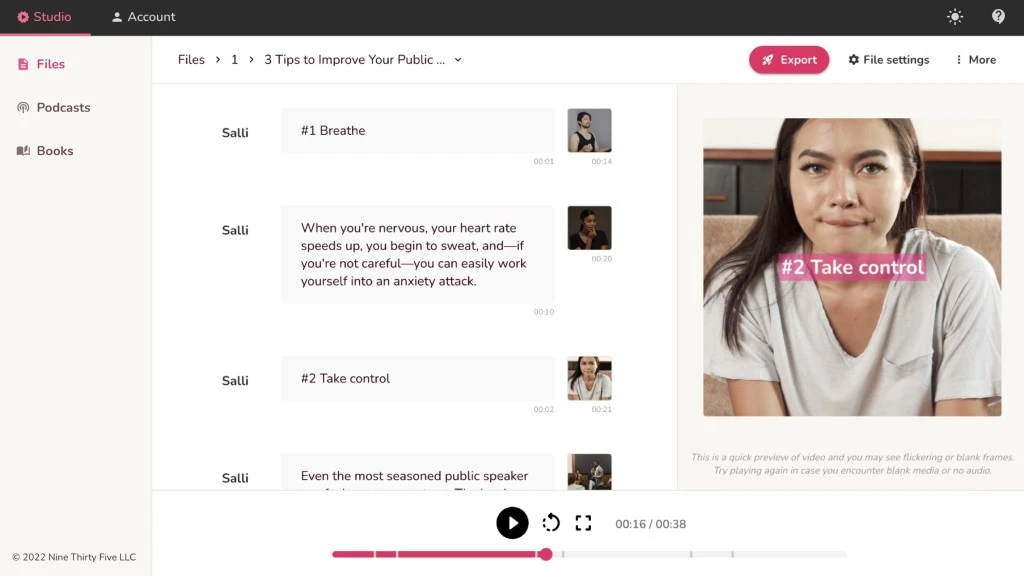Open folder 1 from the breadcrumb trail

(234, 59)
